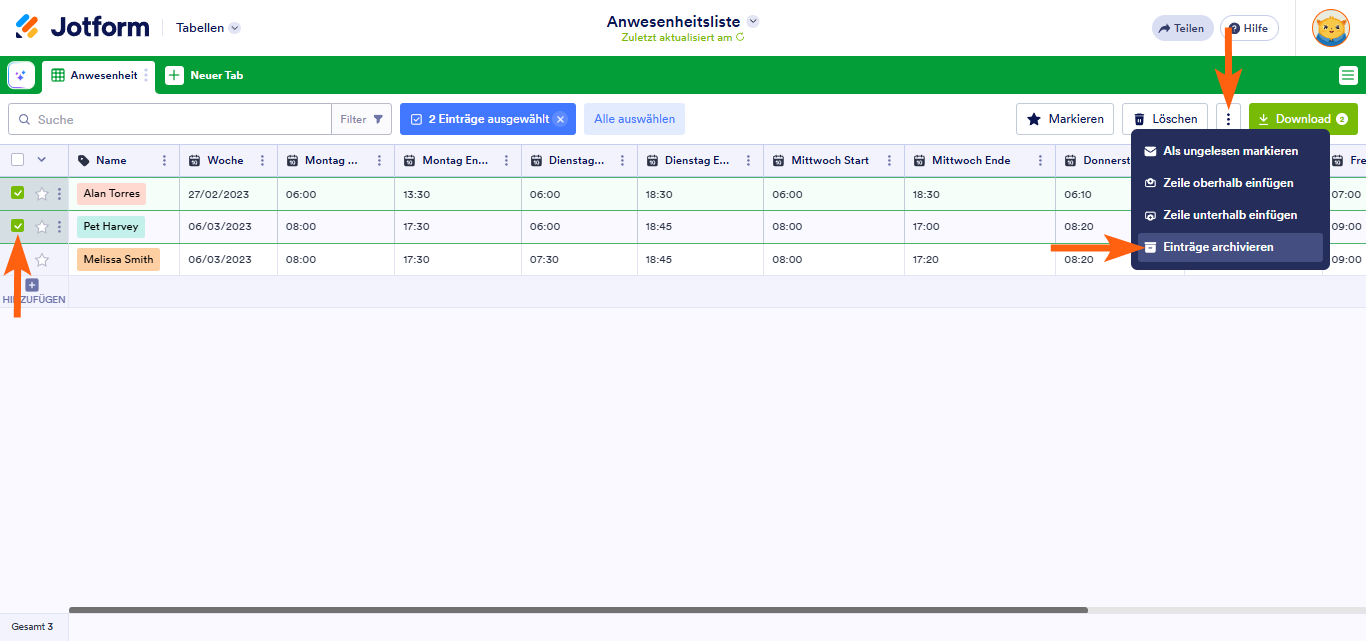
Task: Toggle the select-all header checkbox
Action: (x=18, y=160)
